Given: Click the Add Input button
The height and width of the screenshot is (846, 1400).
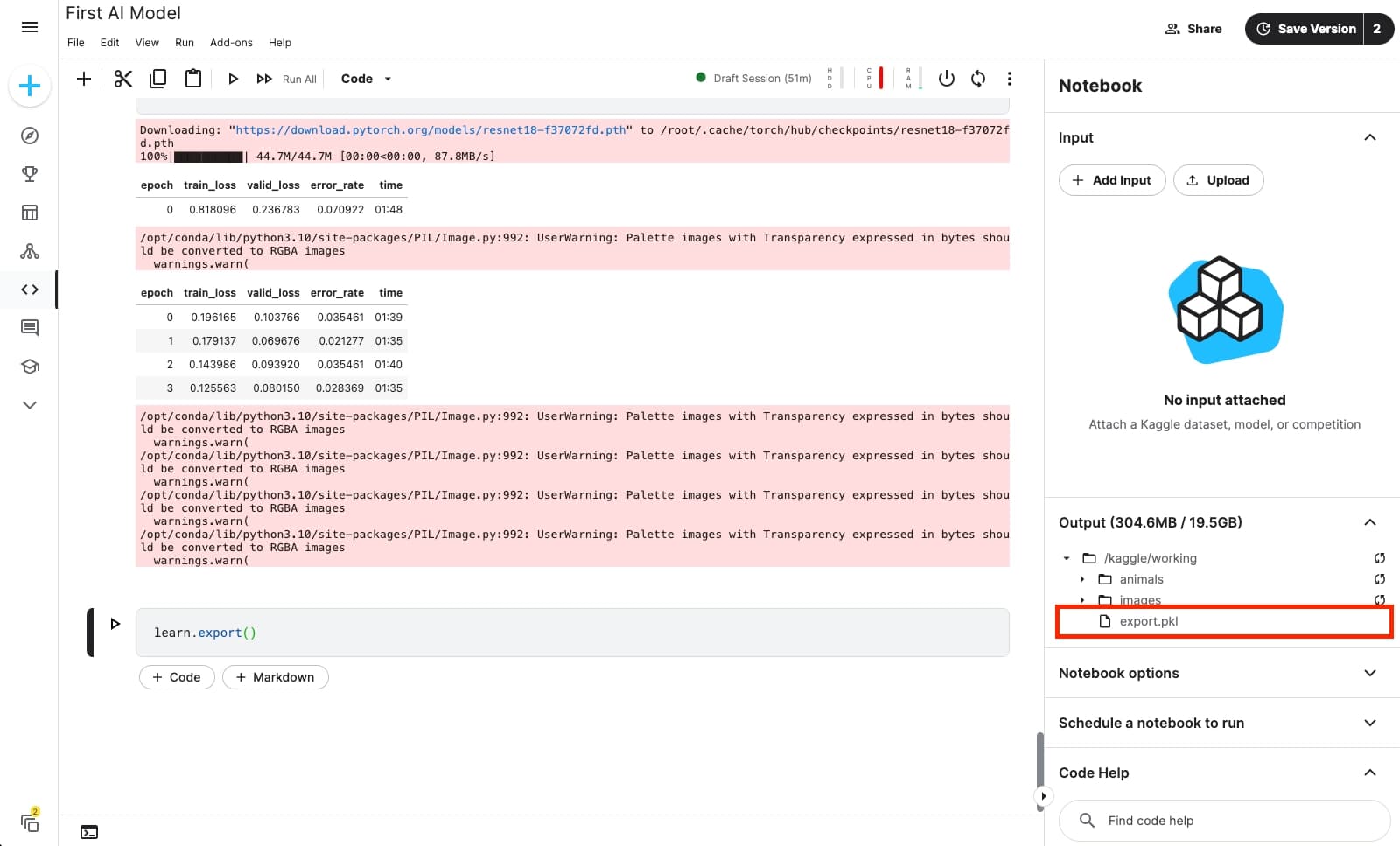Looking at the screenshot, I should point(1112,180).
